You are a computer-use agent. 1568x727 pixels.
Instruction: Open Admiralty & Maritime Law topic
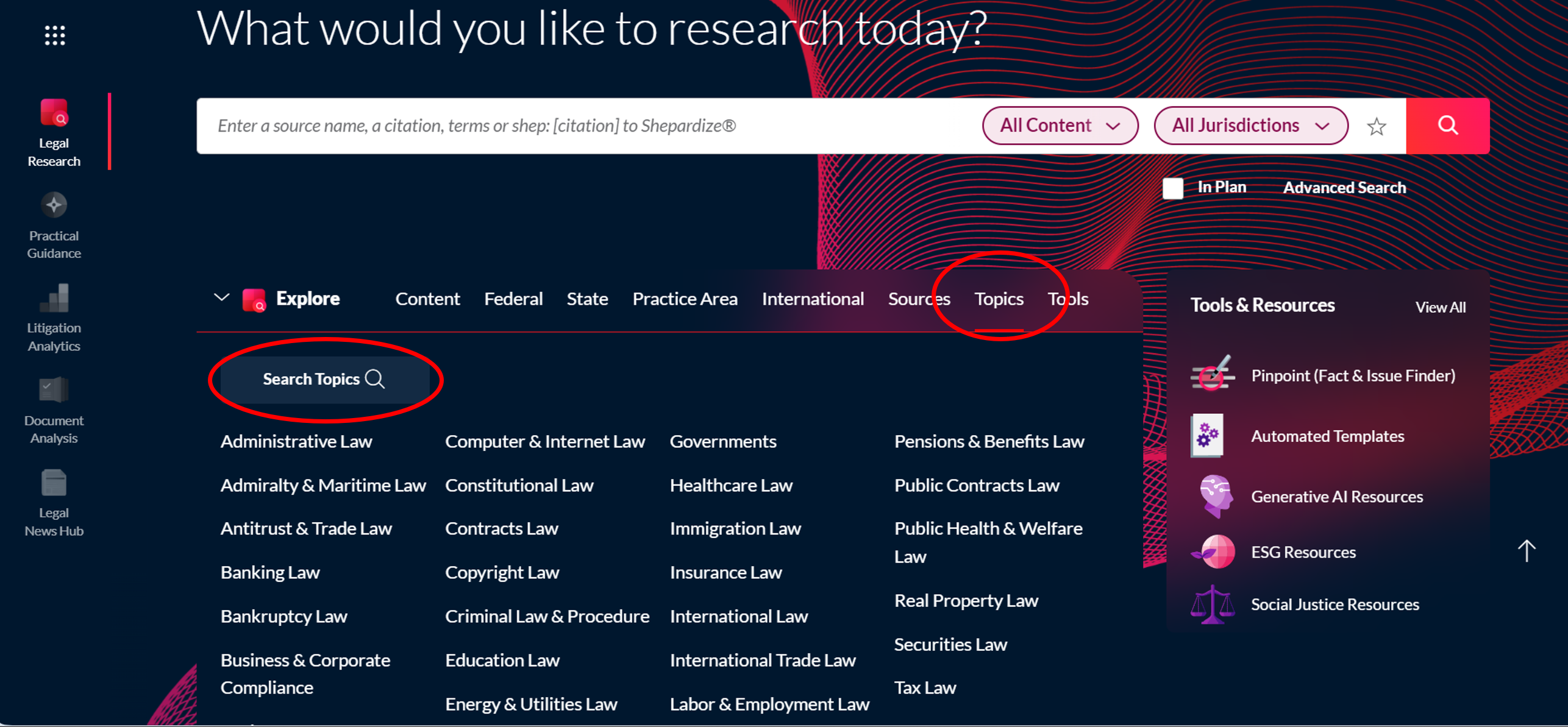(x=323, y=485)
